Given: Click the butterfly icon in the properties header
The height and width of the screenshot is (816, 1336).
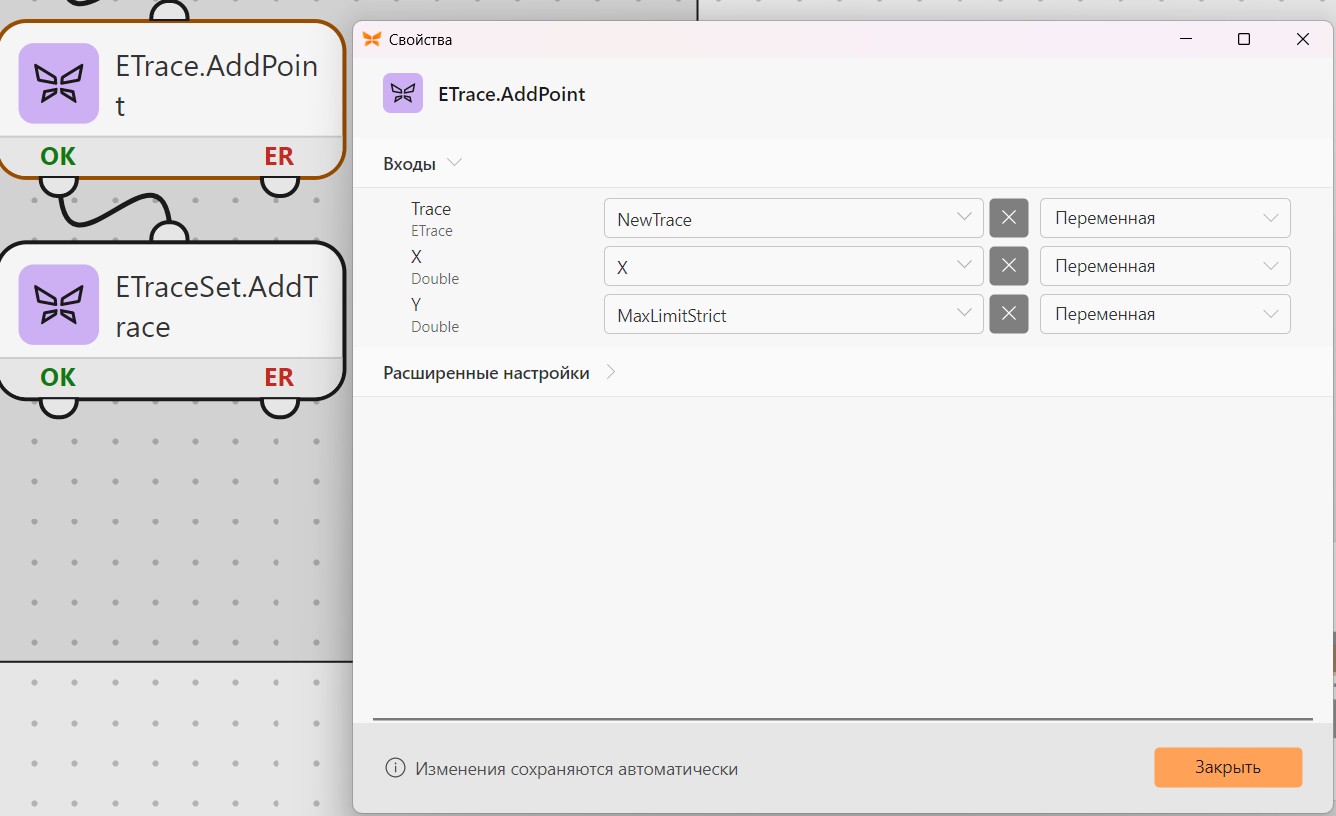Looking at the screenshot, I should click(403, 93).
